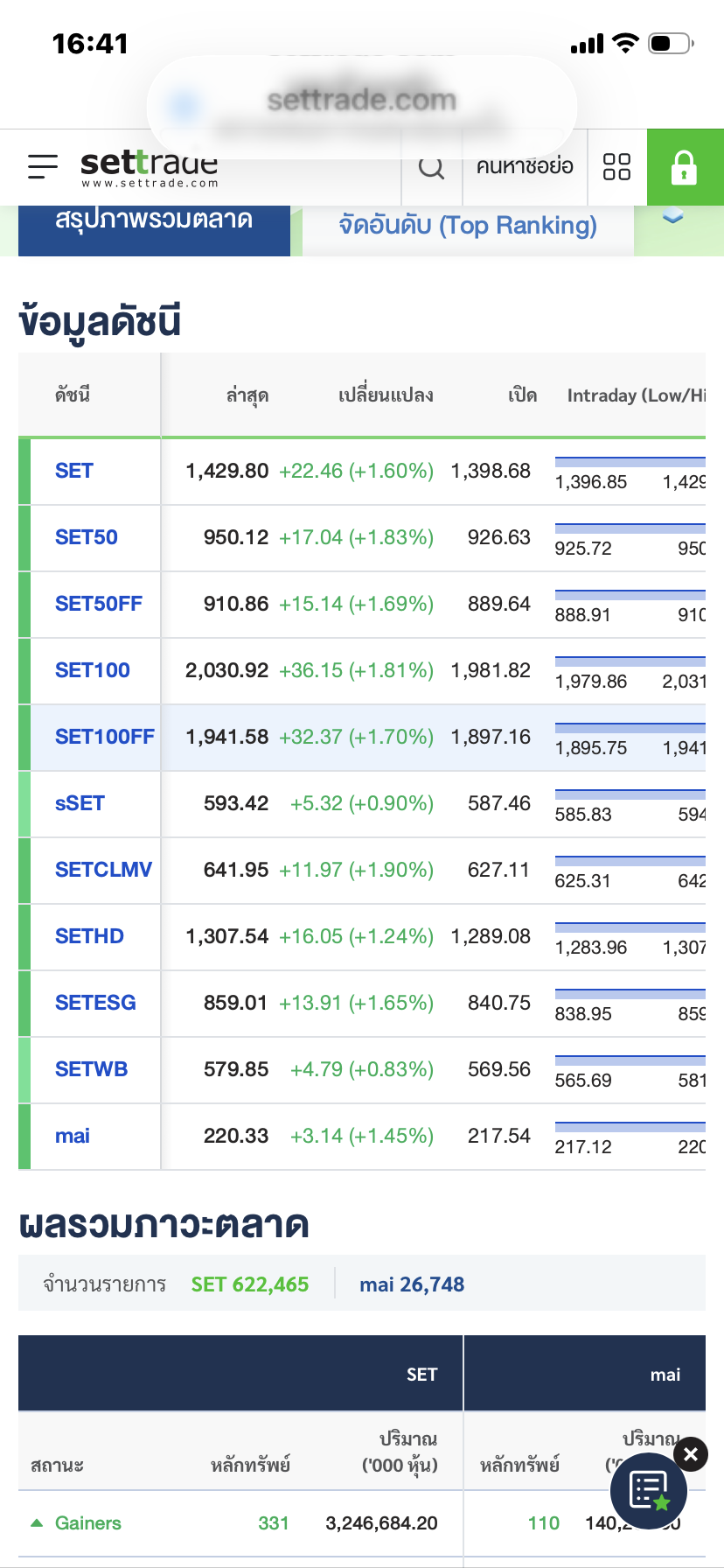Open the SETHD index link
Image resolution: width=724 pixels, height=1568 pixels.
[x=89, y=936]
